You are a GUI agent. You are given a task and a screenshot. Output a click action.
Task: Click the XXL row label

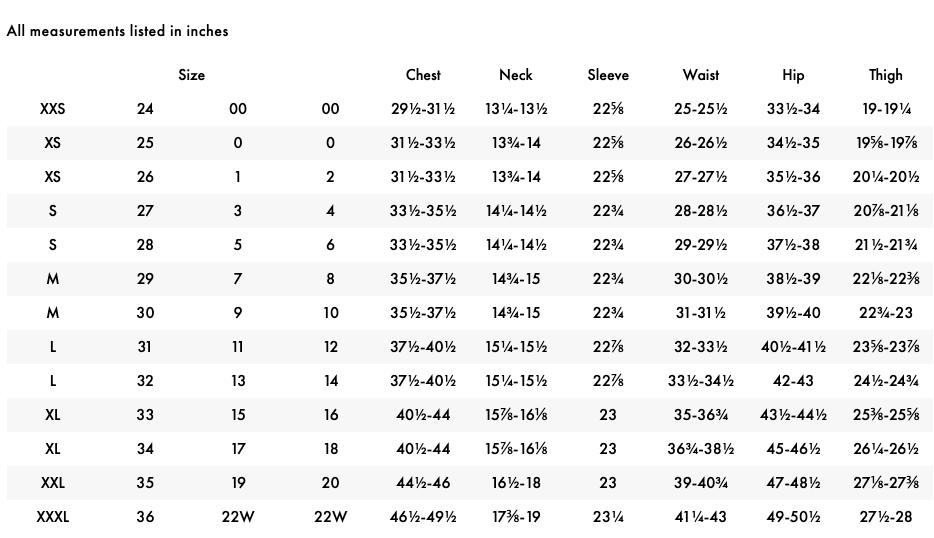[53, 483]
